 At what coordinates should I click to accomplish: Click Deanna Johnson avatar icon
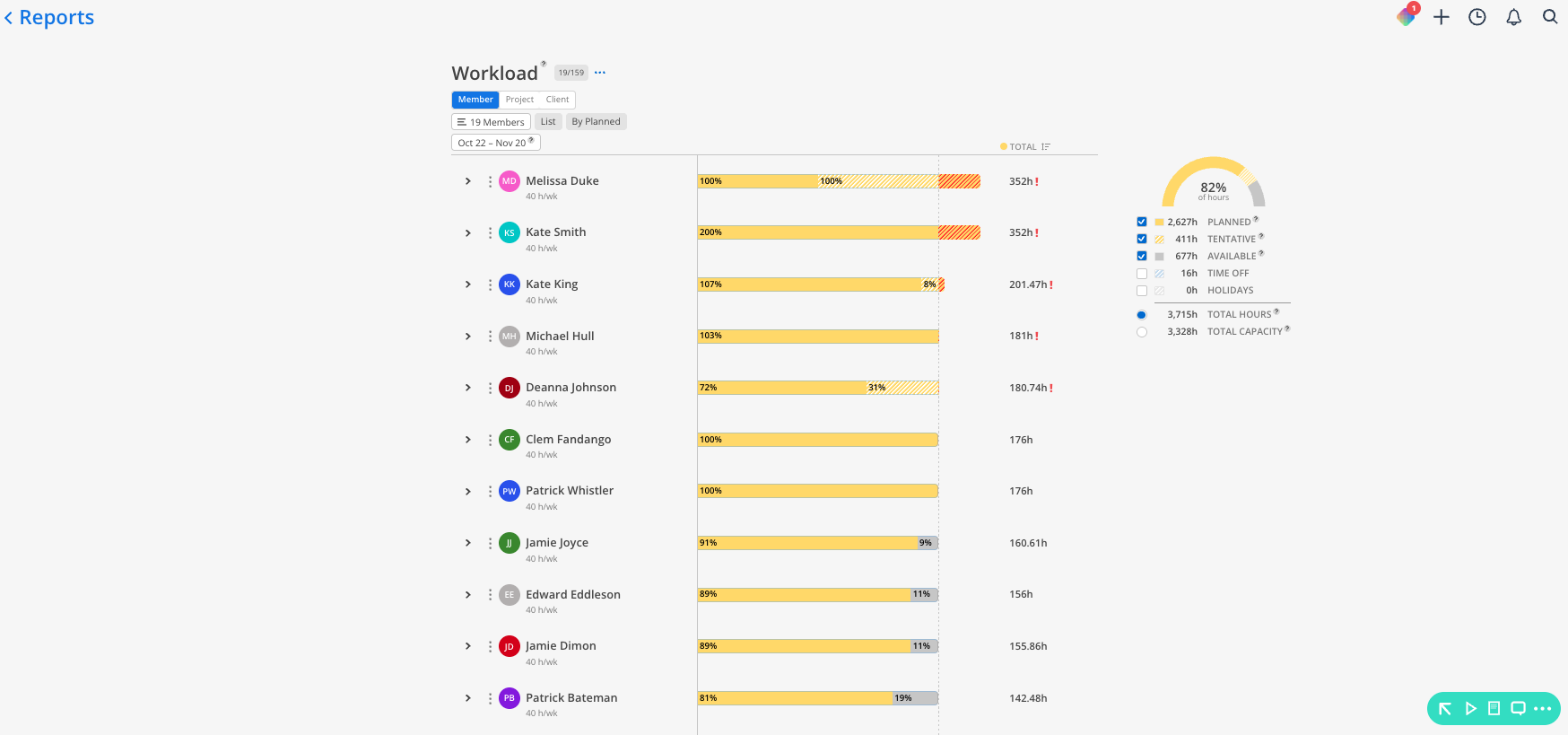point(510,388)
